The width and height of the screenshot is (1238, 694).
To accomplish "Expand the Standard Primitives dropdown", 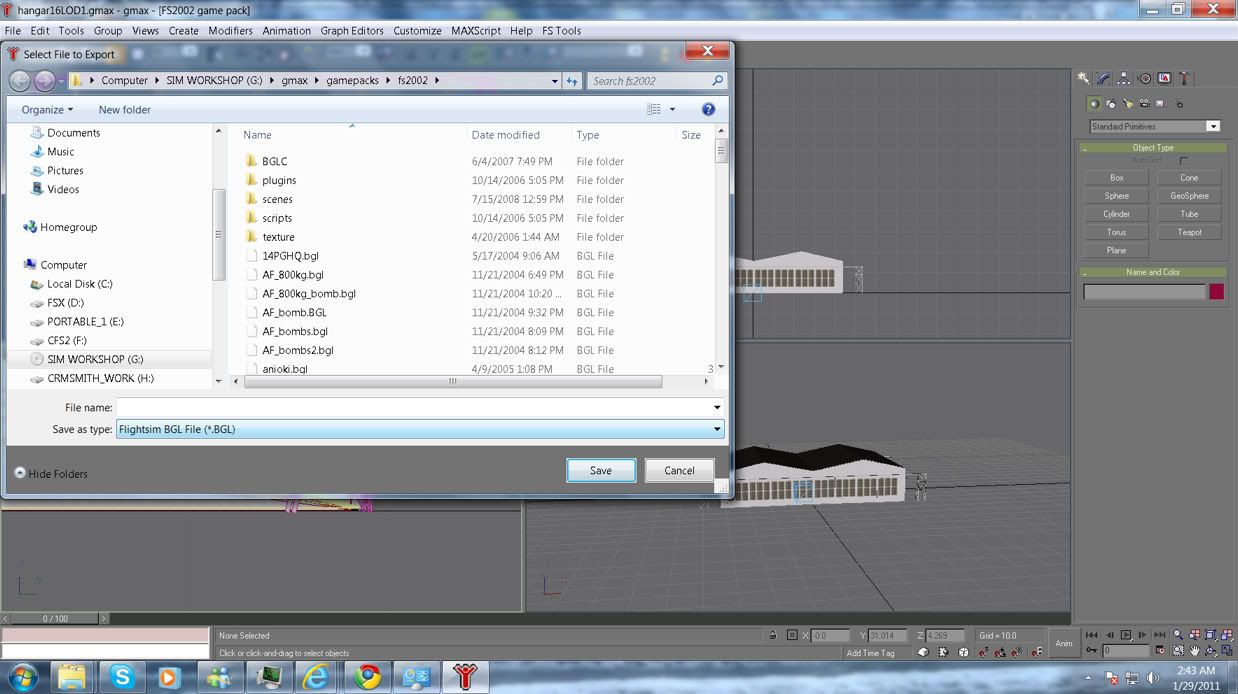I will click(1212, 127).
